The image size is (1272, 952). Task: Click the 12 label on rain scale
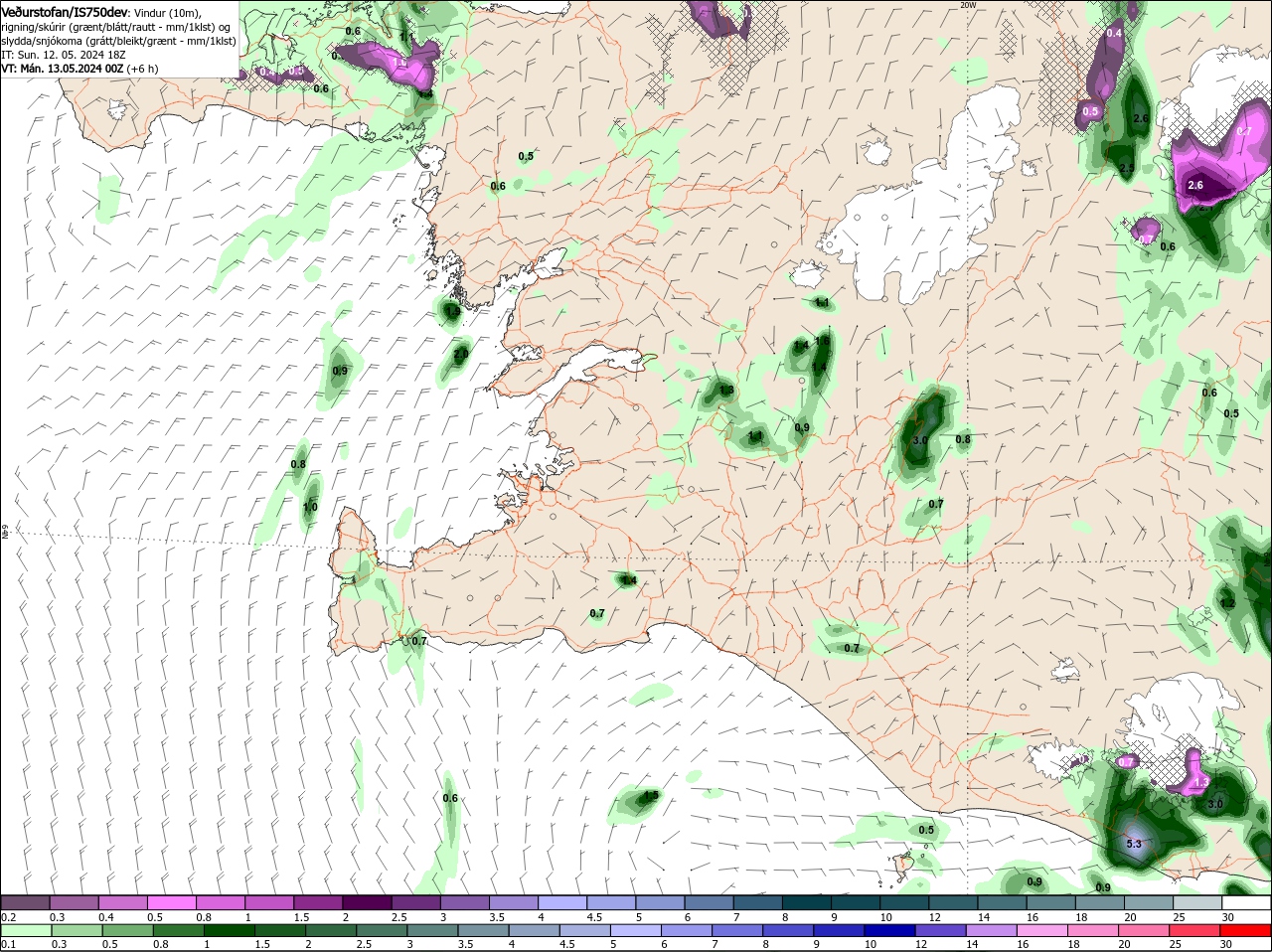click(919, 944)
